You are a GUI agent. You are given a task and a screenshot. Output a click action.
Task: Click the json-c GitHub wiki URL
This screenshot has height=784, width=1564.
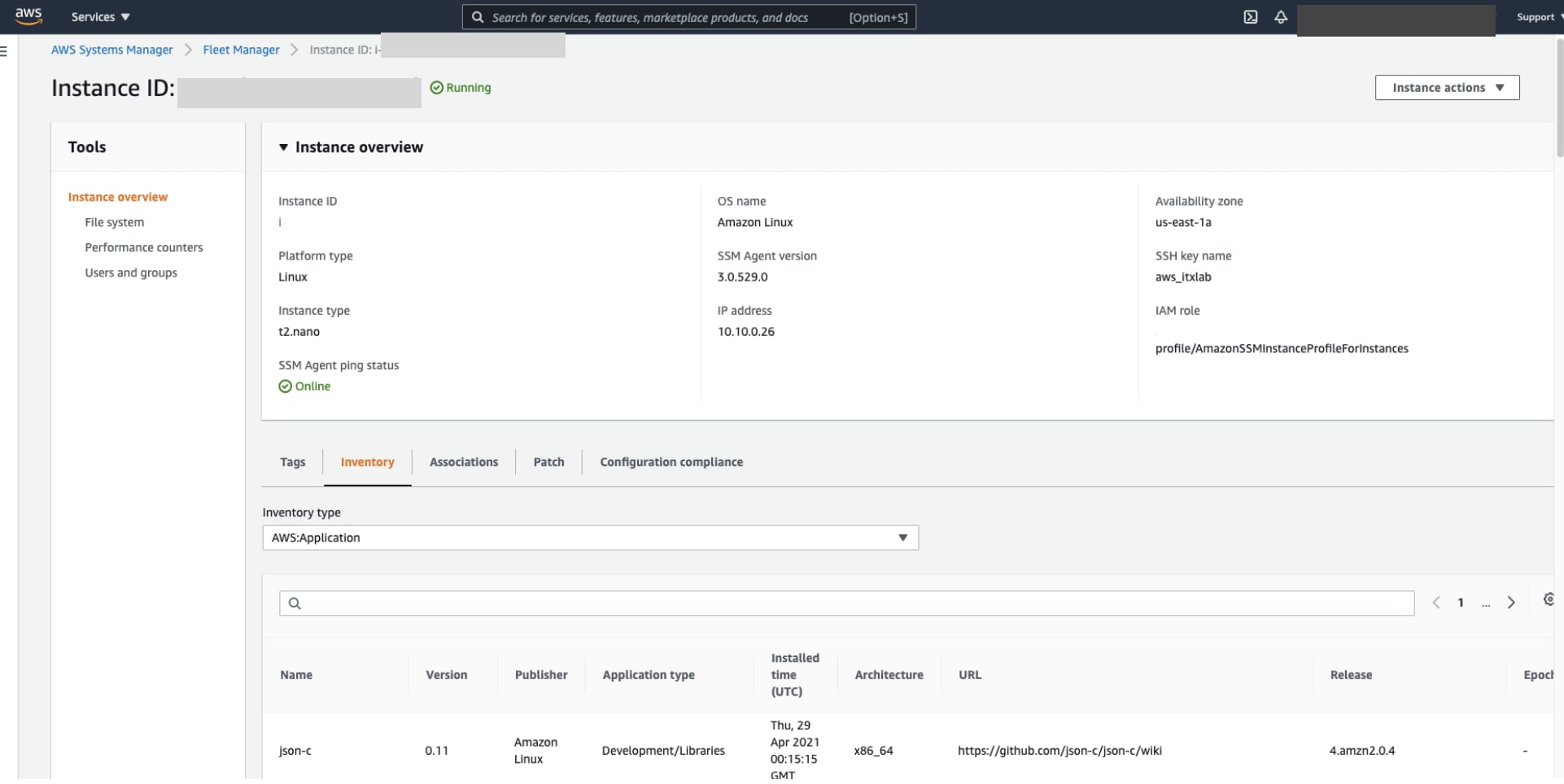click(x=1059, y=751)
